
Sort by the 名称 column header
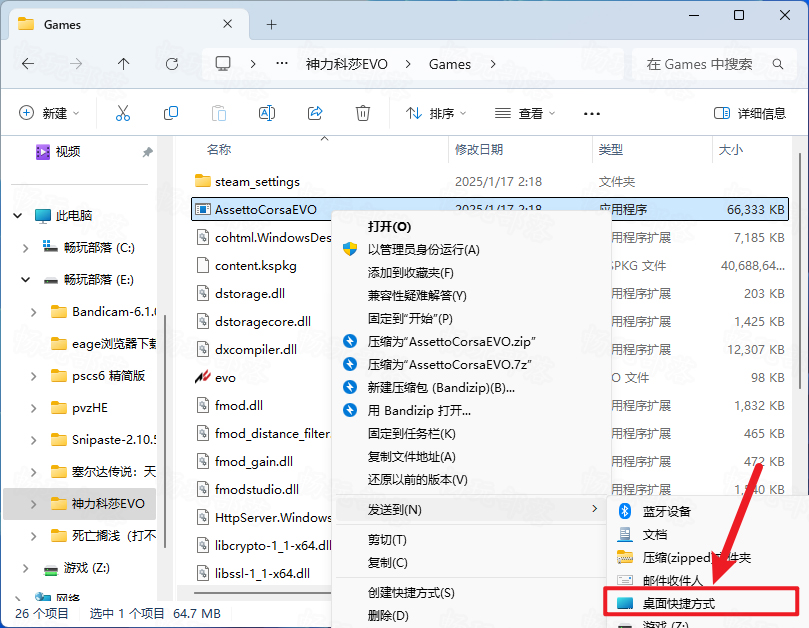219,150
